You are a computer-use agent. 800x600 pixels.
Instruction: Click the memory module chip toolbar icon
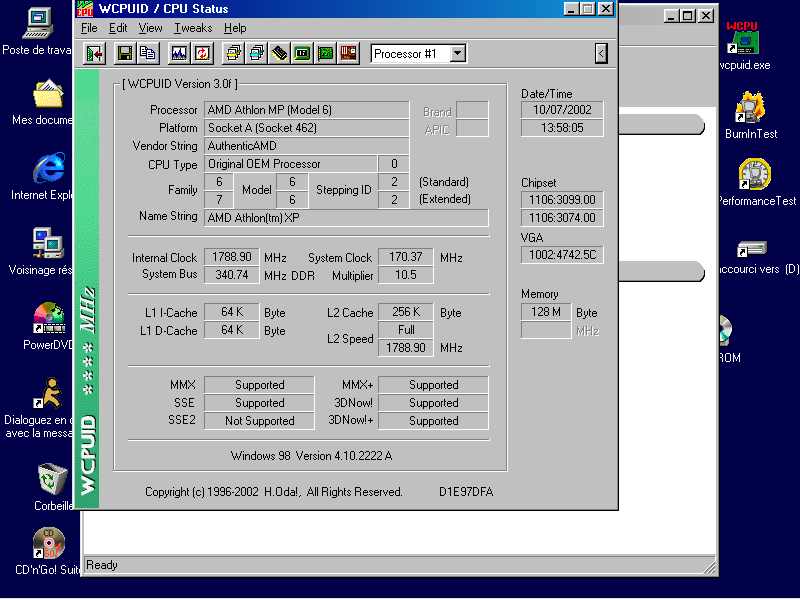(x=280, y=53)
